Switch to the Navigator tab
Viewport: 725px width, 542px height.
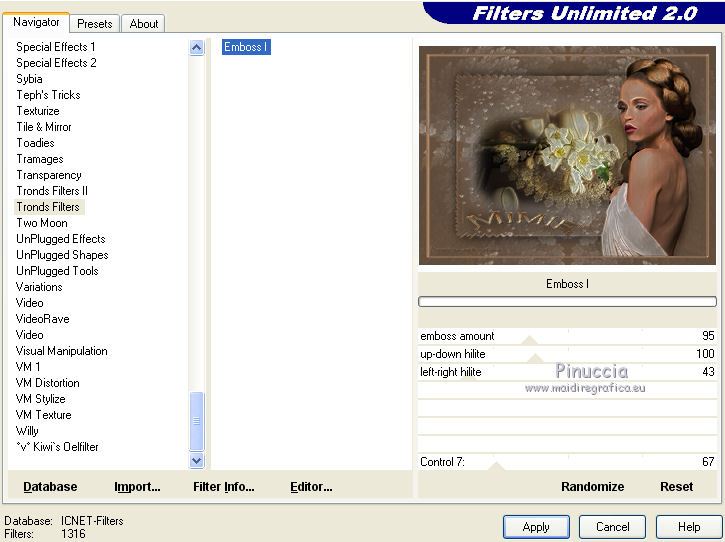click(x=36, y=22)
